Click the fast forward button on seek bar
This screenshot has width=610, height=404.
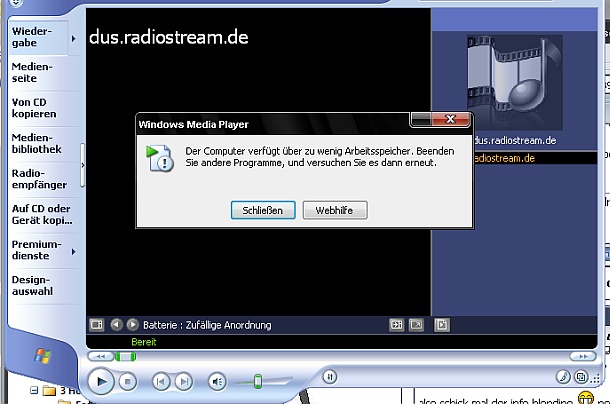pyautogui.click(x=582, y=357)
